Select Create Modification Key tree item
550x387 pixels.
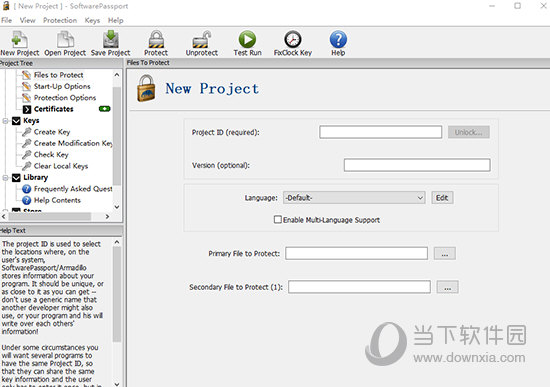pyautogui.click(x=73, y=143)
